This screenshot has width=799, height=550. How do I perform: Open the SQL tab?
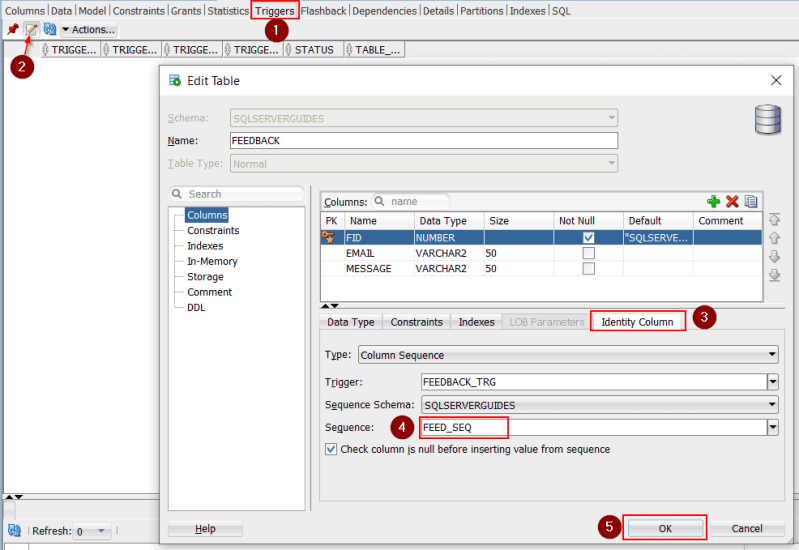561,11
